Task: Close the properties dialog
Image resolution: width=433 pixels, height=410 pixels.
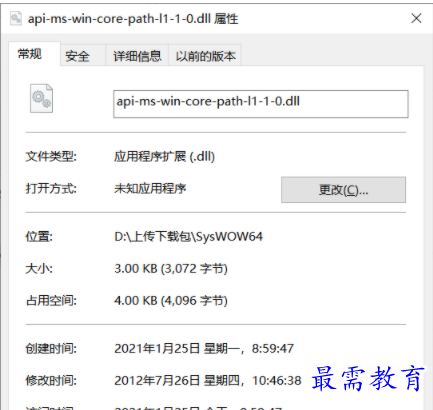Action: point(416,18)
